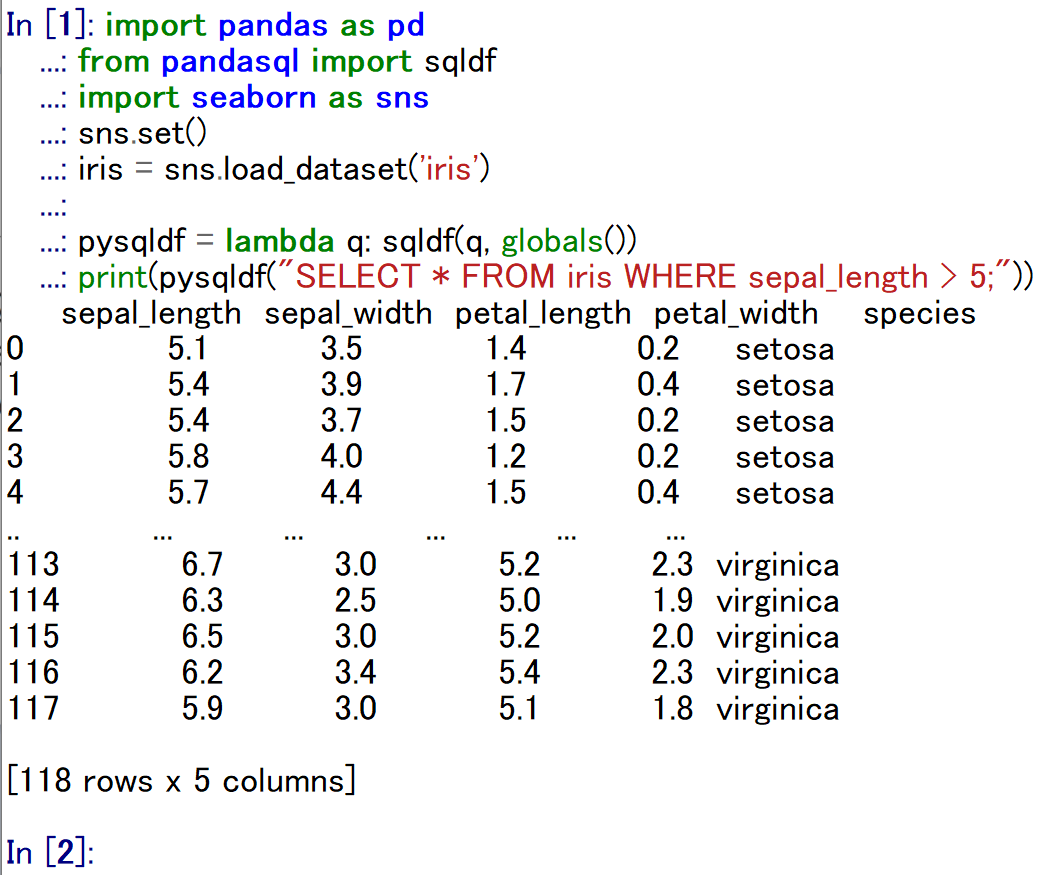The height and width of the screenshot is (875, 1044).
Task: Click row index 117 in the output
Action: (33, 709)
